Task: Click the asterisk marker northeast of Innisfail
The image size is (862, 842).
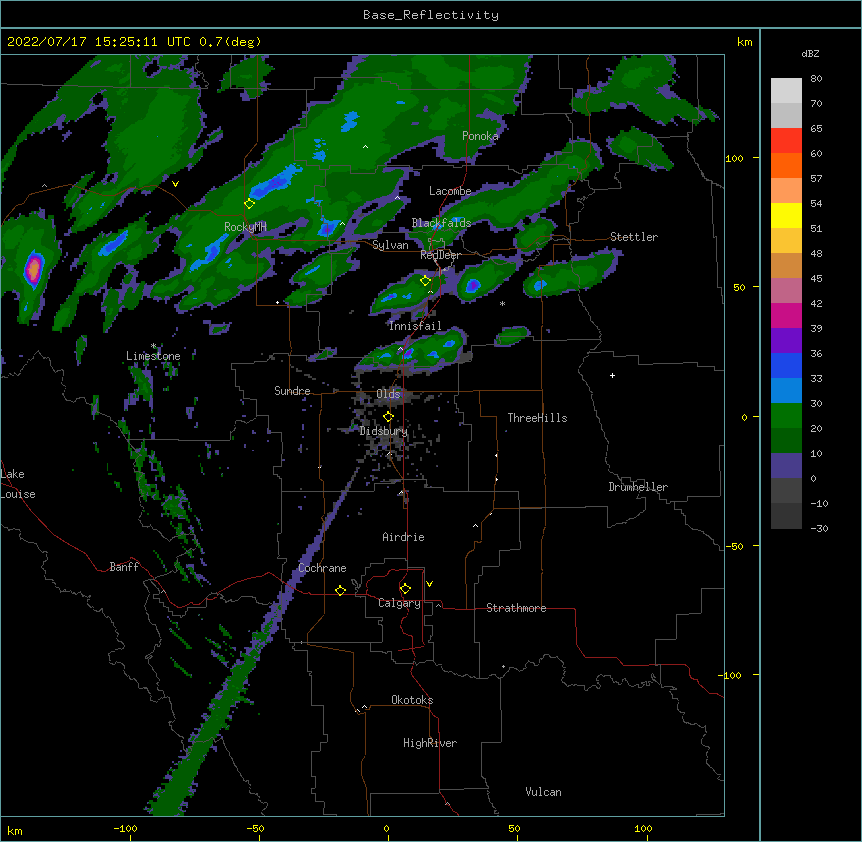Action: pyautogui.click(x=502, y=303)
